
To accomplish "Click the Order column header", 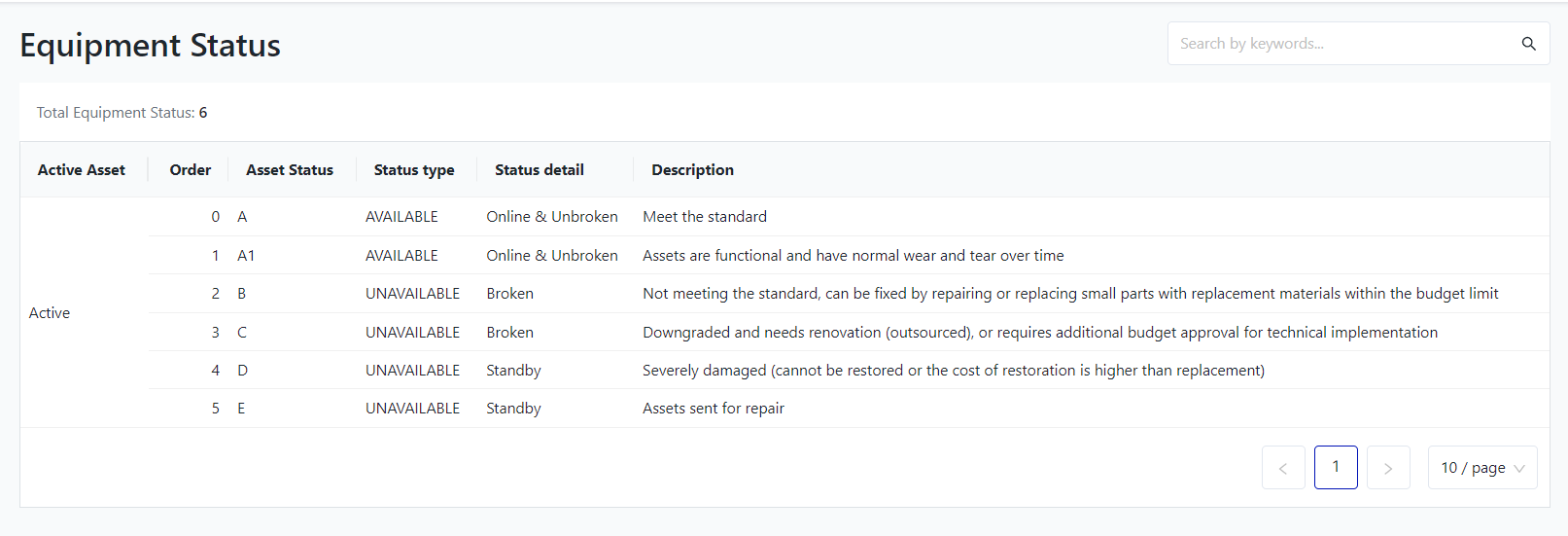I will [190, 170].
